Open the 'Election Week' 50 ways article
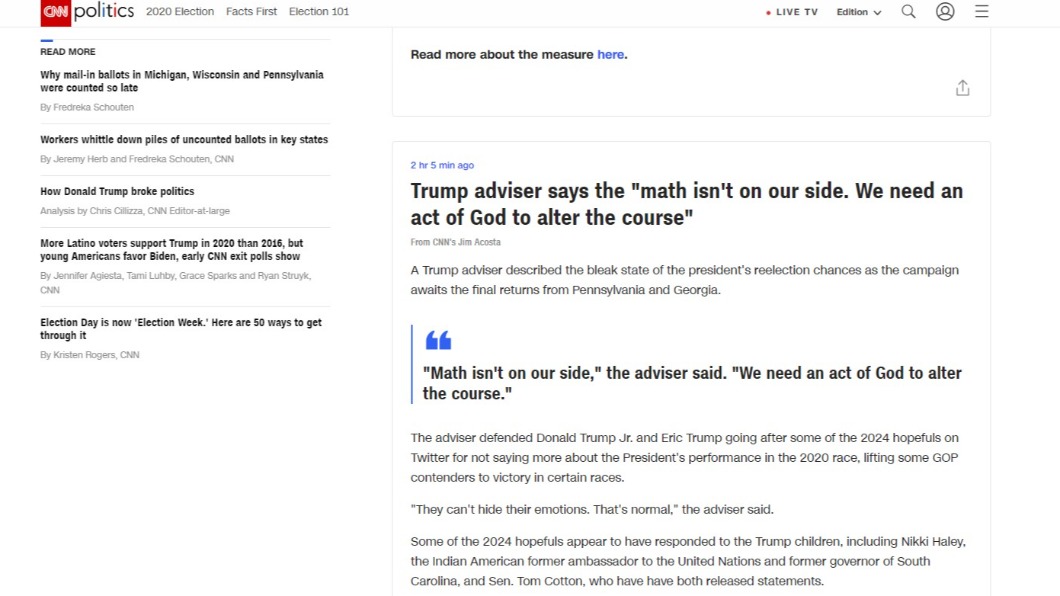 pyautogui.click(x=181, y=328)
